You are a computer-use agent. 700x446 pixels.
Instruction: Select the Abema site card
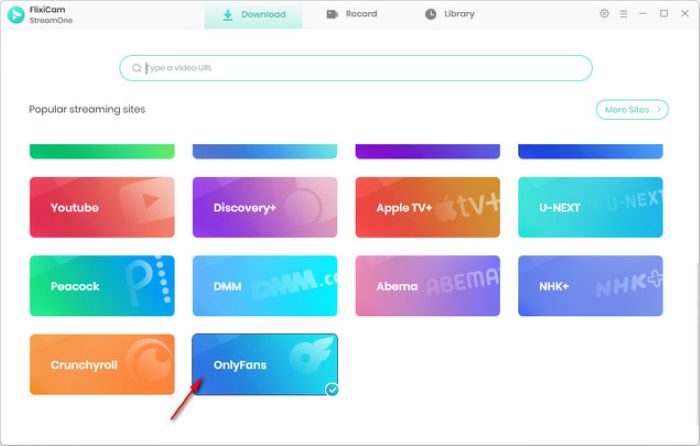428,286
